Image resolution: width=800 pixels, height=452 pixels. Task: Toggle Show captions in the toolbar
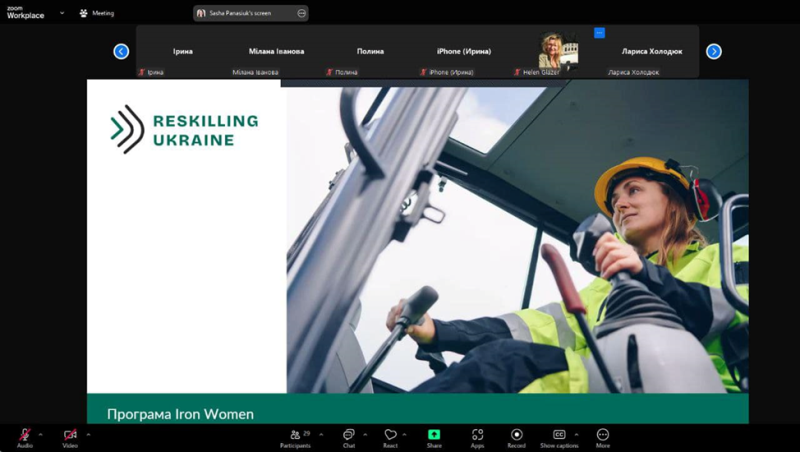point(559,435)
